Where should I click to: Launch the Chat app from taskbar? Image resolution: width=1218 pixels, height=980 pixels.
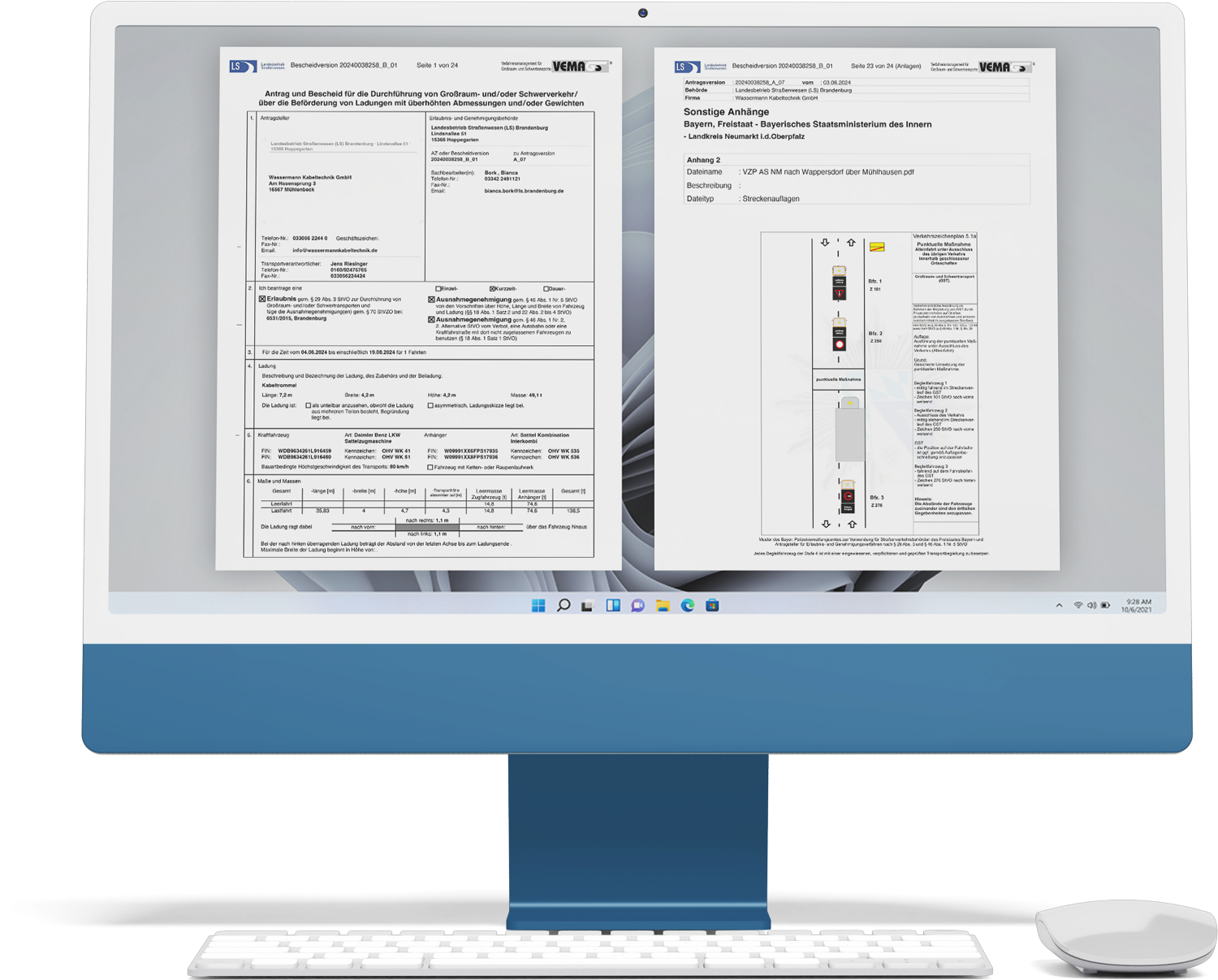point(637,606)
